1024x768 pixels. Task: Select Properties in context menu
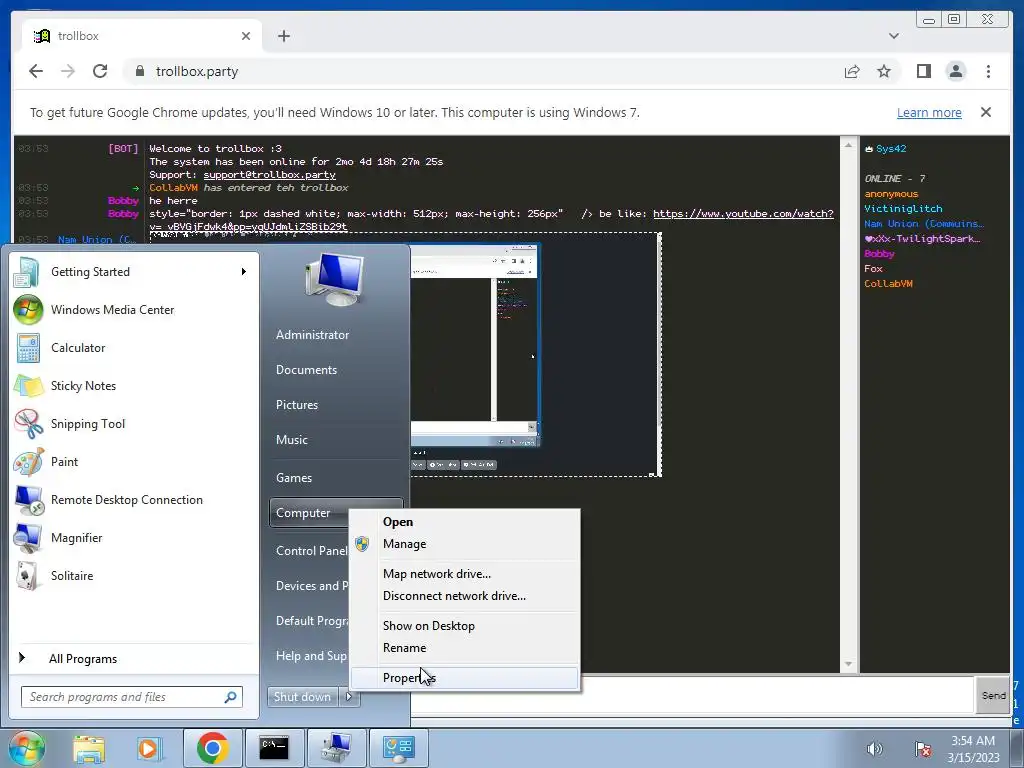coord(465,678)
